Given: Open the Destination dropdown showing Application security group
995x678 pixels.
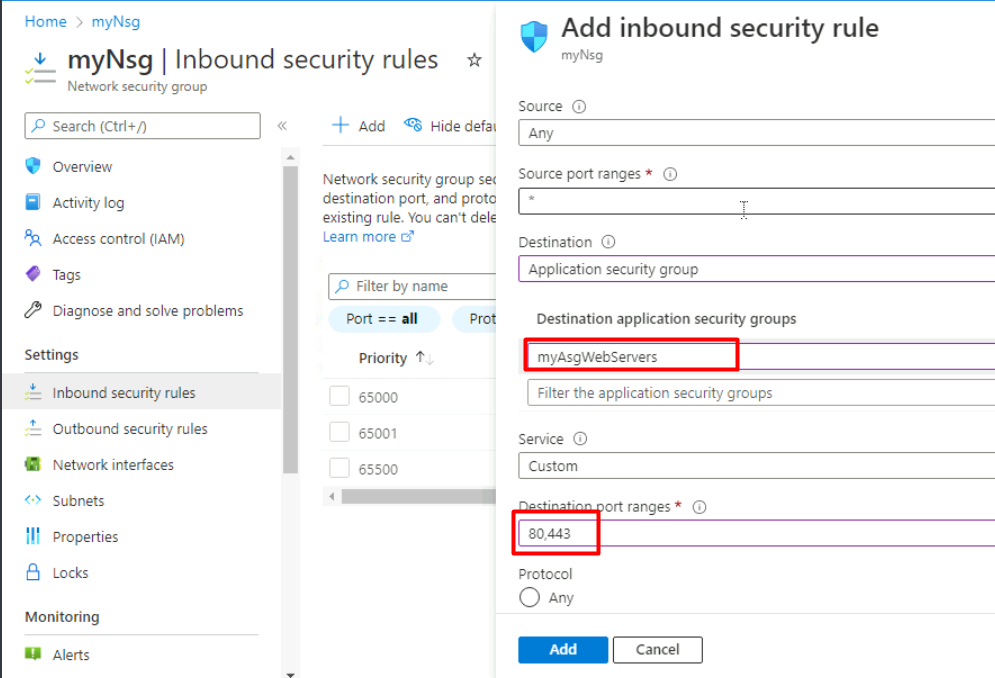Looking at the screenshot, I should point(756,269).
